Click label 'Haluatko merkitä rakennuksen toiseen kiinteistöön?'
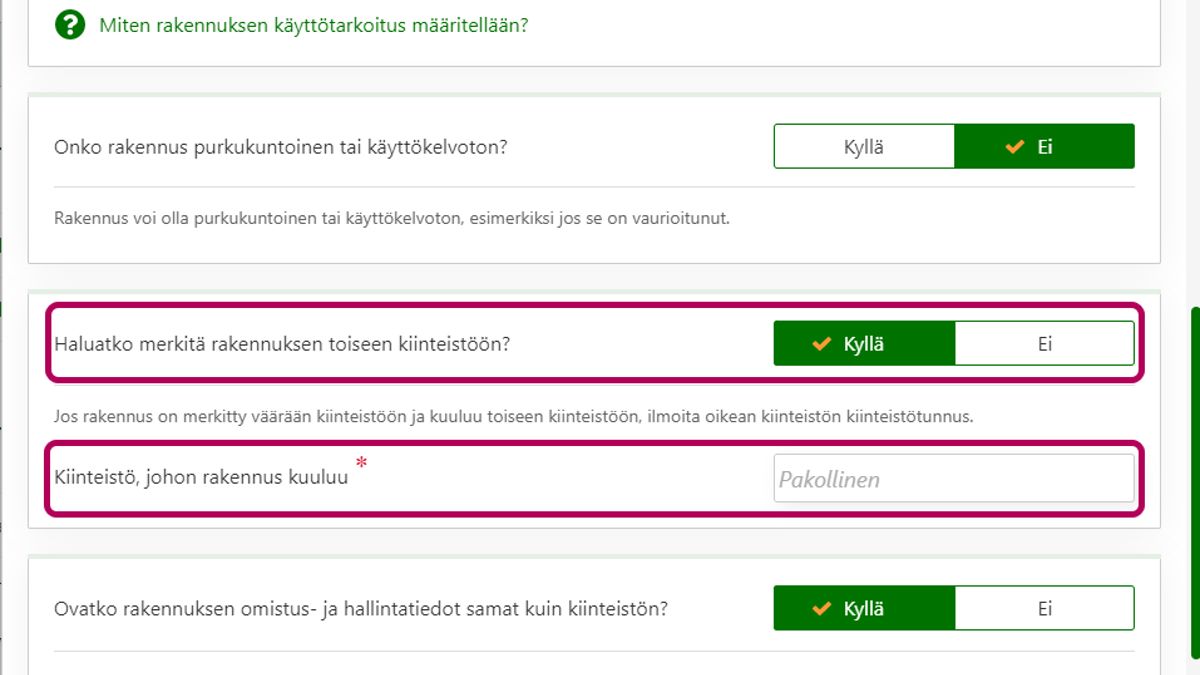 (x=282, y=344)
